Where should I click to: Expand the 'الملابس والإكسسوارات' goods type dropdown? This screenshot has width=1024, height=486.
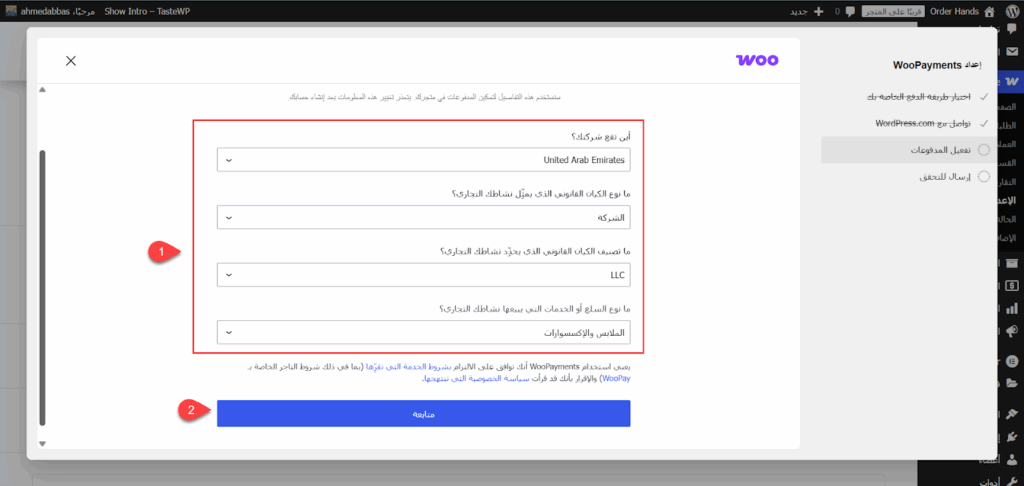coord(423,332)
